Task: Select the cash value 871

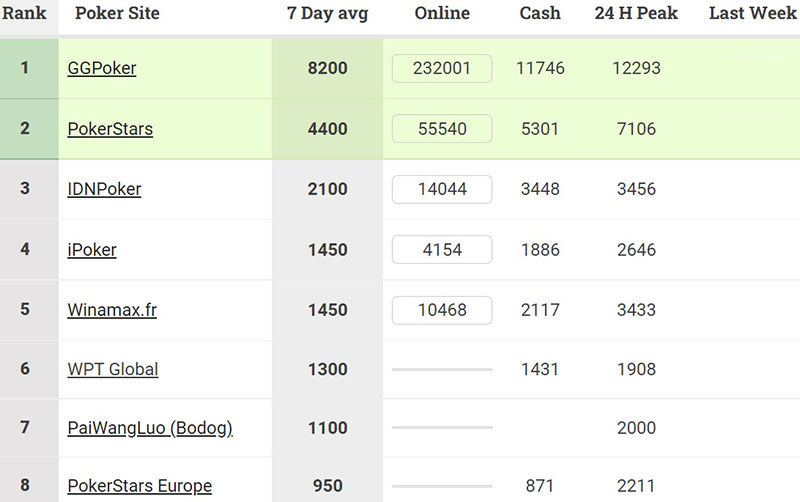Action: coord(540,485)
